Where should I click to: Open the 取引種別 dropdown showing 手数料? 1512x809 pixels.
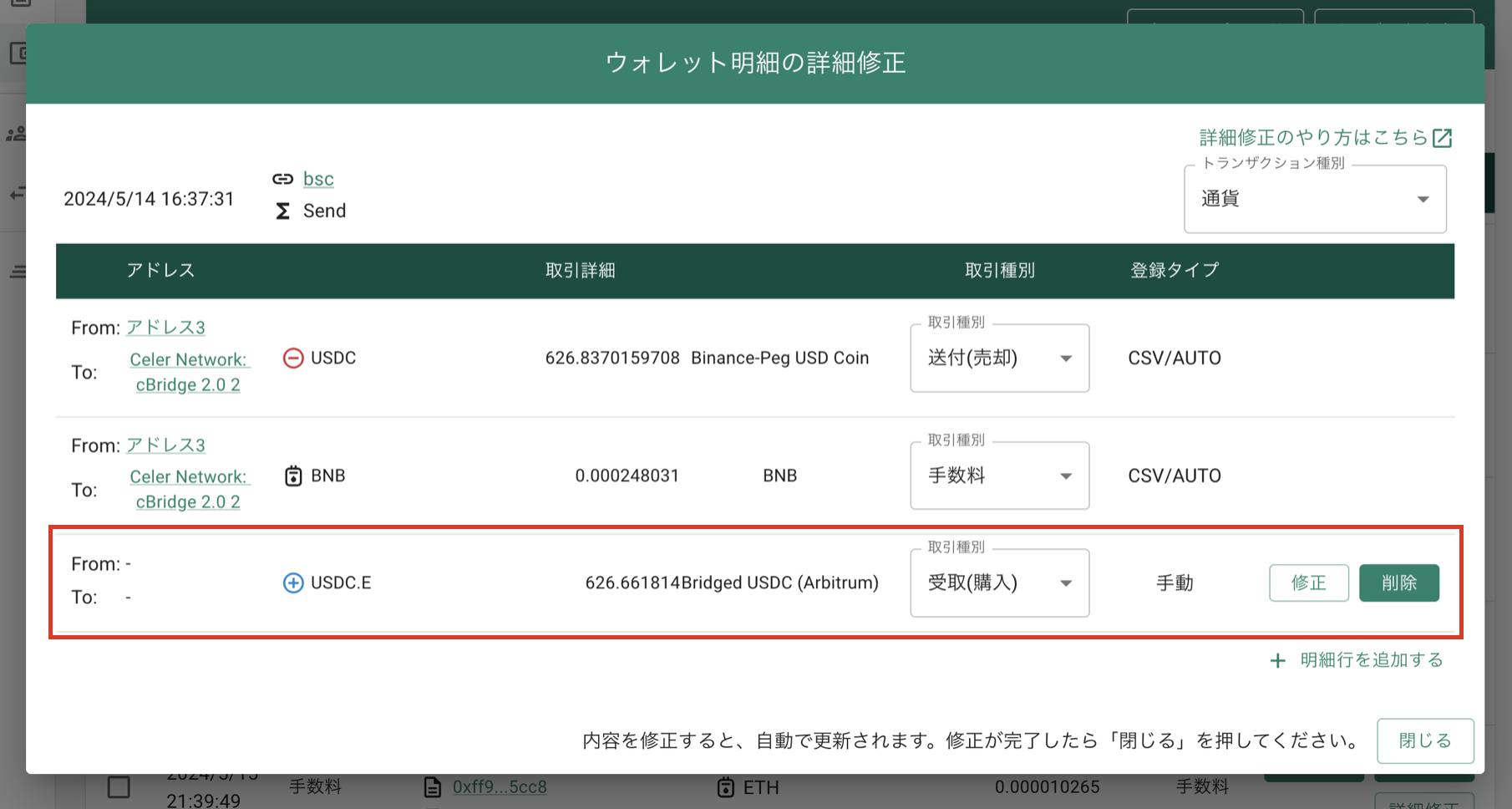(x=999, y=476)
